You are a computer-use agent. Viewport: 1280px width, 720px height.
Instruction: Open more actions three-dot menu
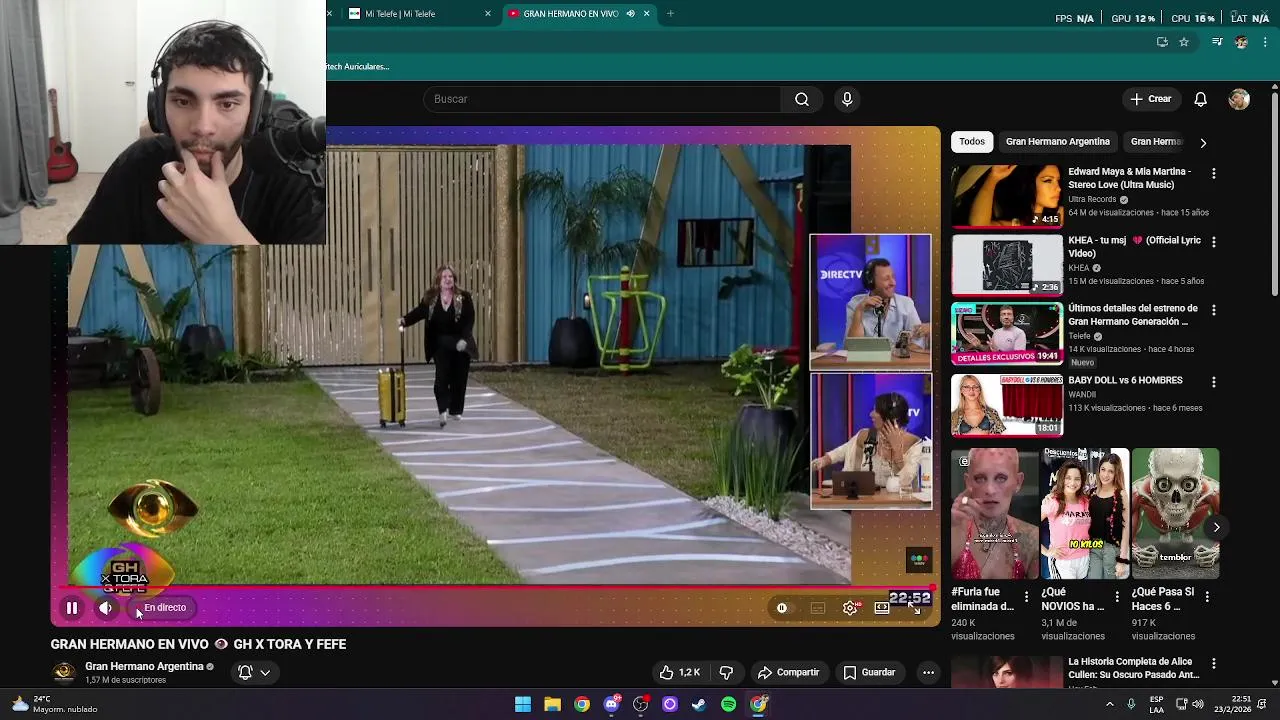(928, 672)
